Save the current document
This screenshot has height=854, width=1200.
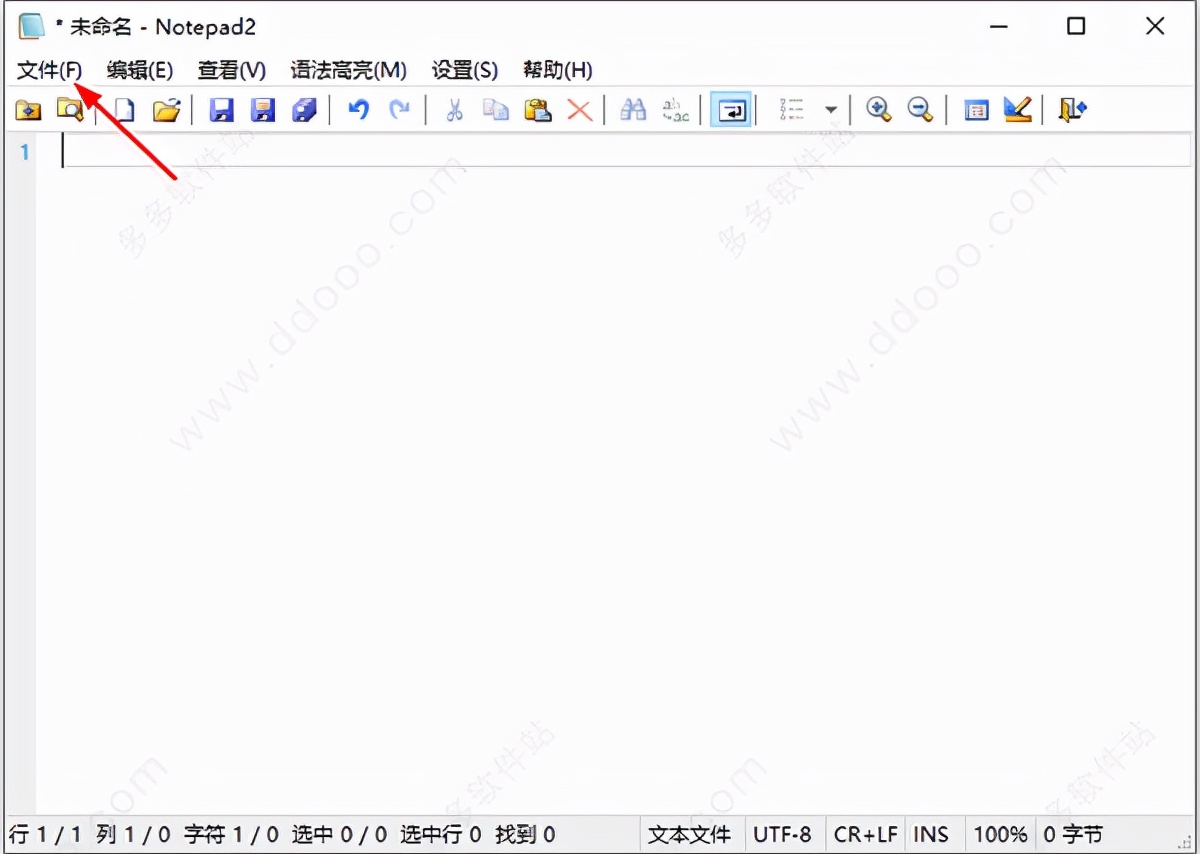point(222,110)
